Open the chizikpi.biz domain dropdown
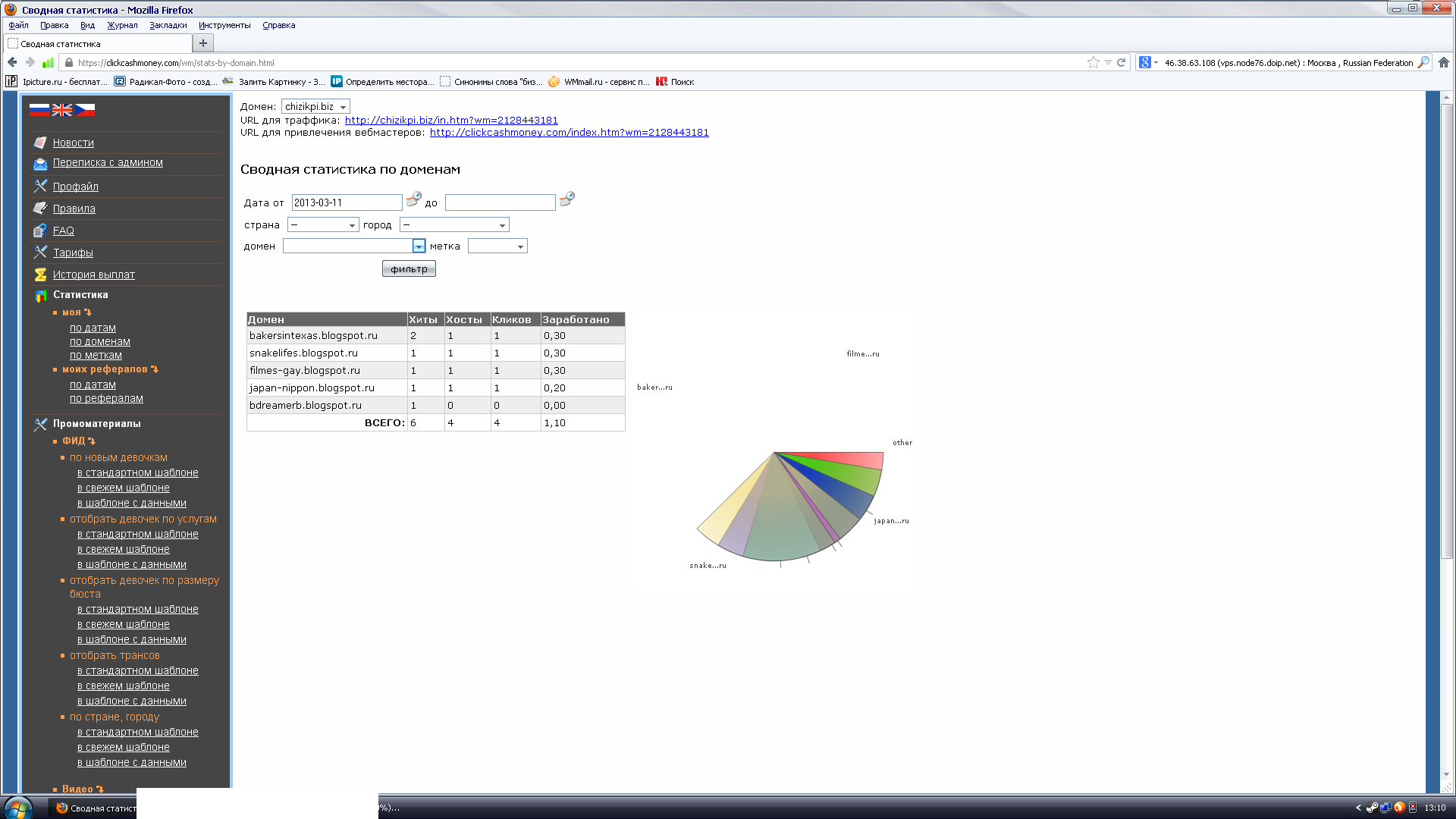This screenshot has width=1456, height=819. tap(315, 107)
